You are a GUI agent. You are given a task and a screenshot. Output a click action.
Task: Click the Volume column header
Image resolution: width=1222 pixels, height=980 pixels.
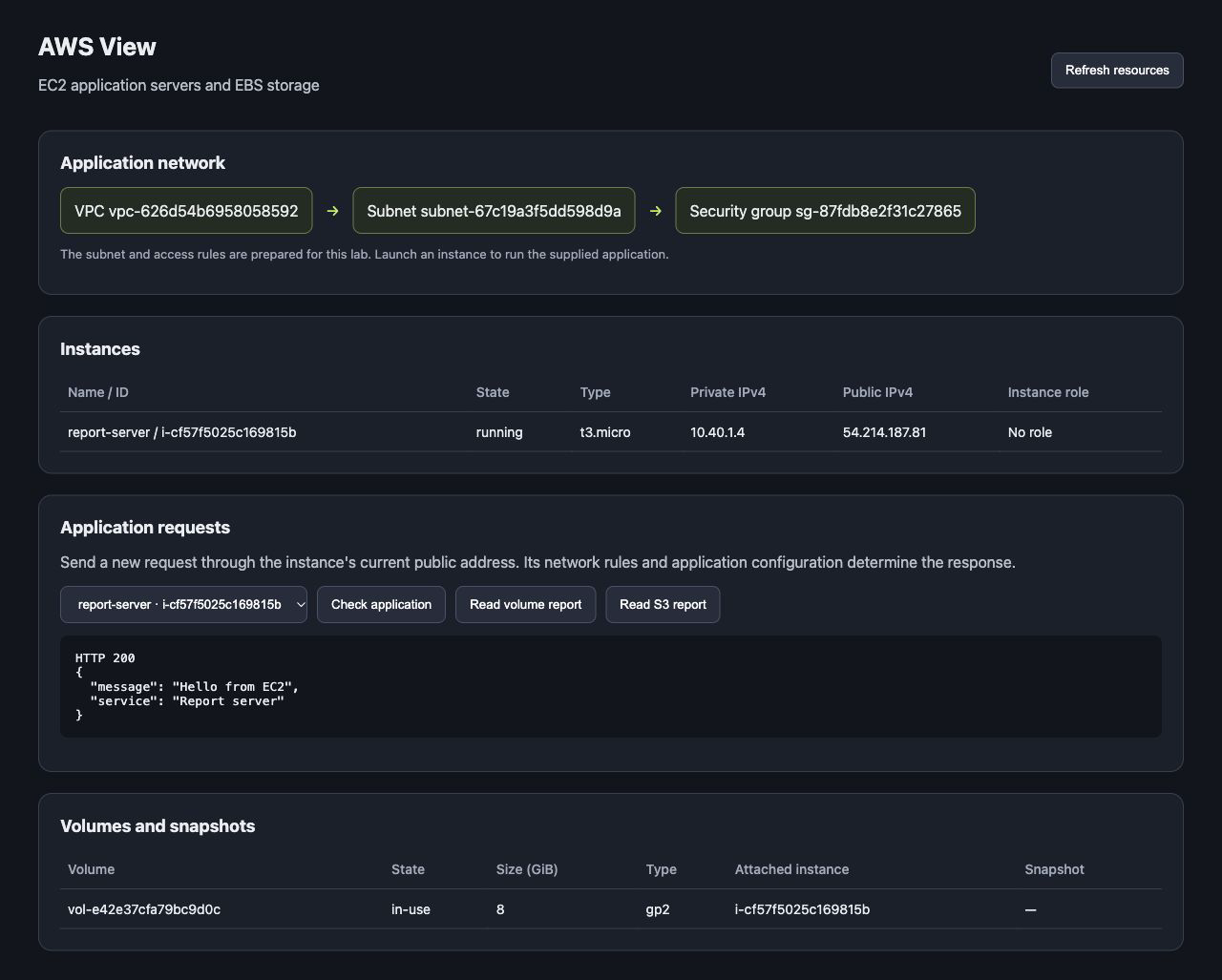pyautogui.click(x=91, y=869)
